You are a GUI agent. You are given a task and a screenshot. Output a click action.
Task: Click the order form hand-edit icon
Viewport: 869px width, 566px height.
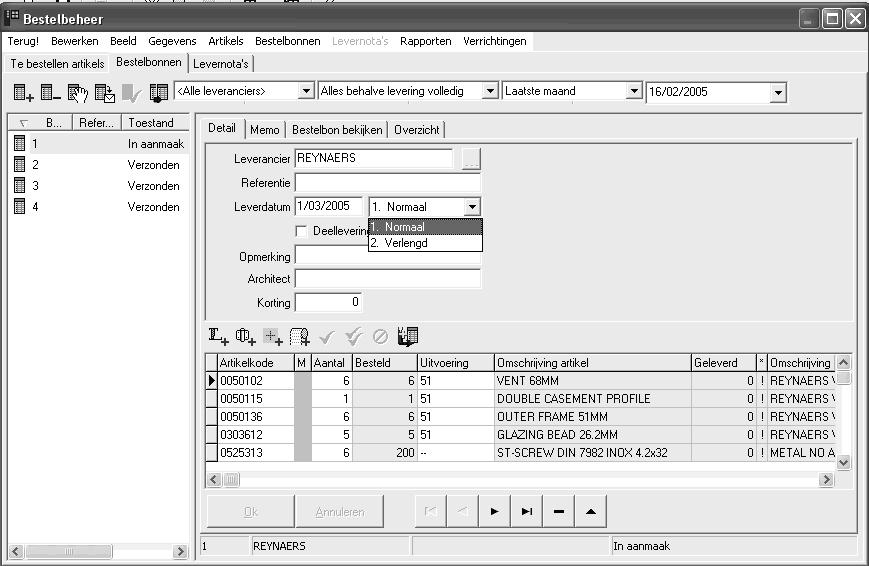pos(78,93)
